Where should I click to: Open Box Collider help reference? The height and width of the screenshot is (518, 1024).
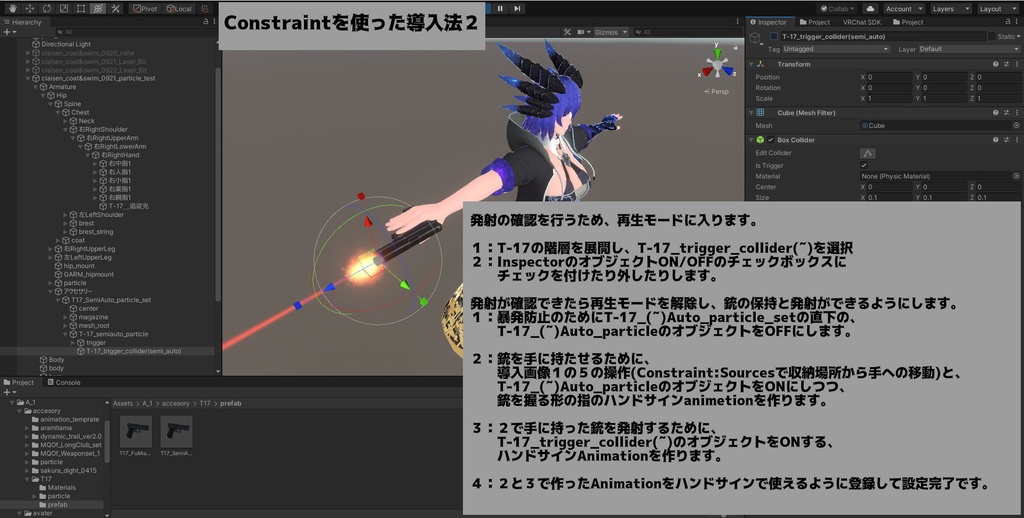(x=995, y=140)
